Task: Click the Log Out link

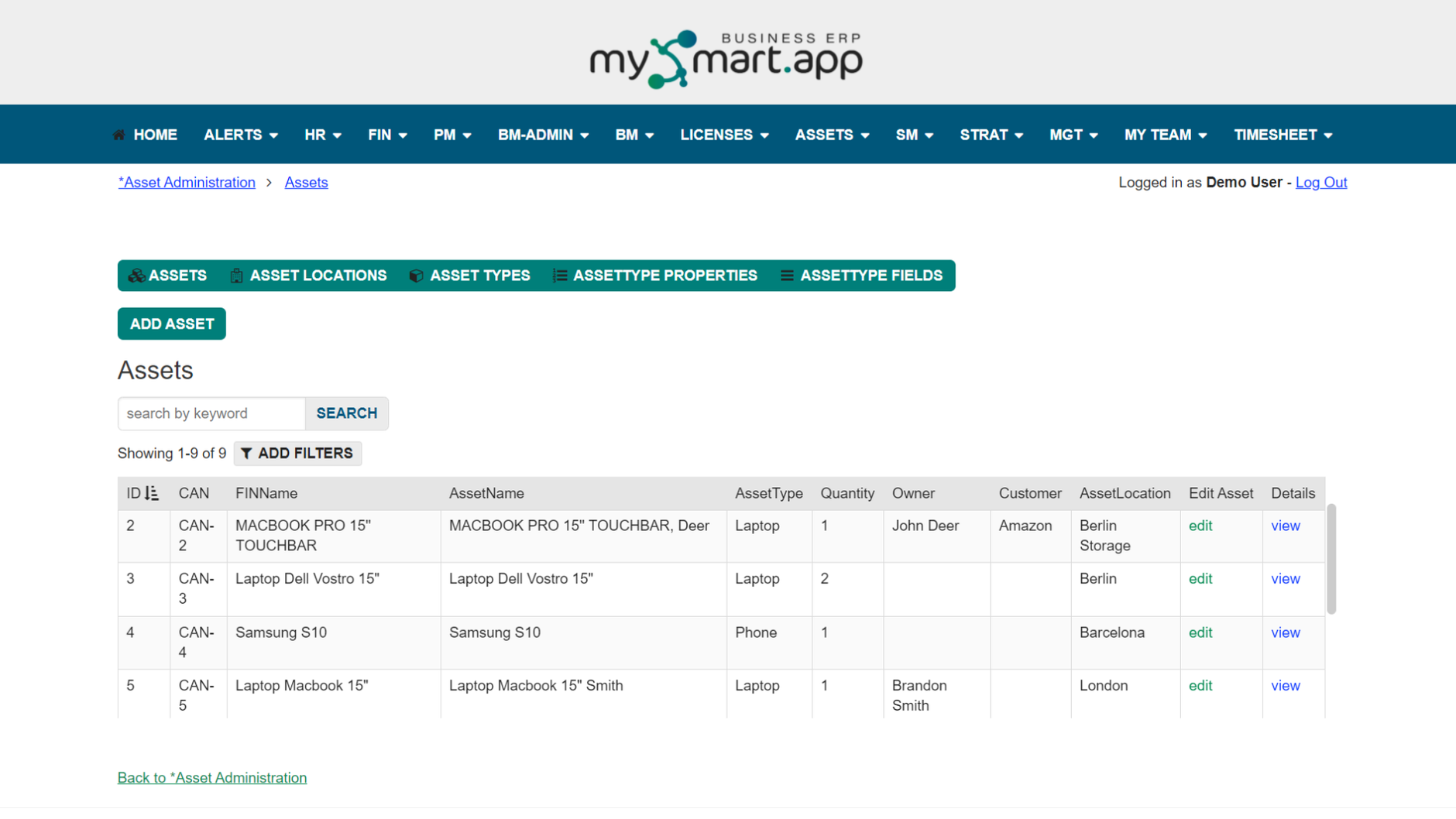Action: click(1321, 183)
